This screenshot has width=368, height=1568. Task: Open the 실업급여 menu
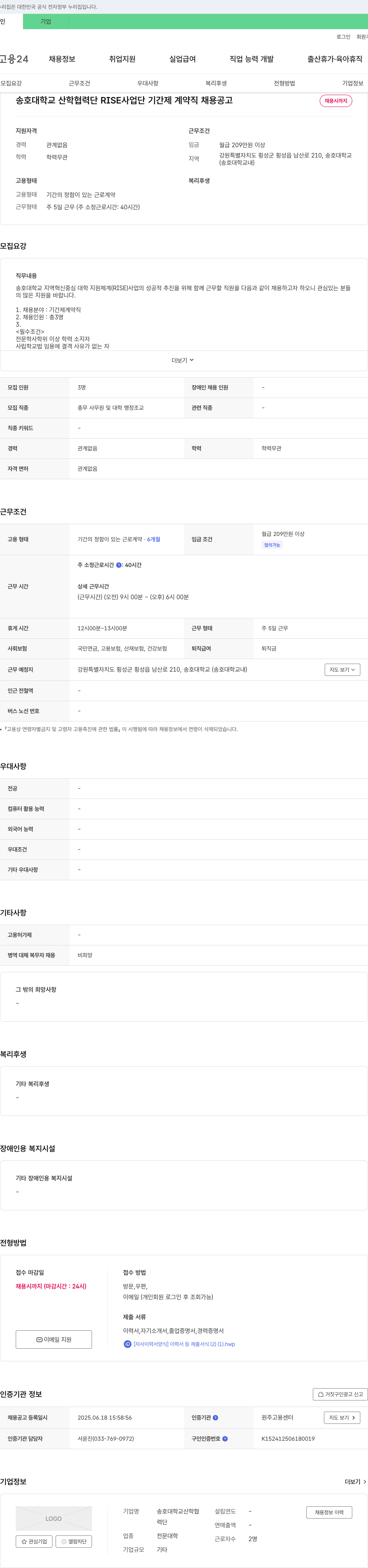(182, 59)
